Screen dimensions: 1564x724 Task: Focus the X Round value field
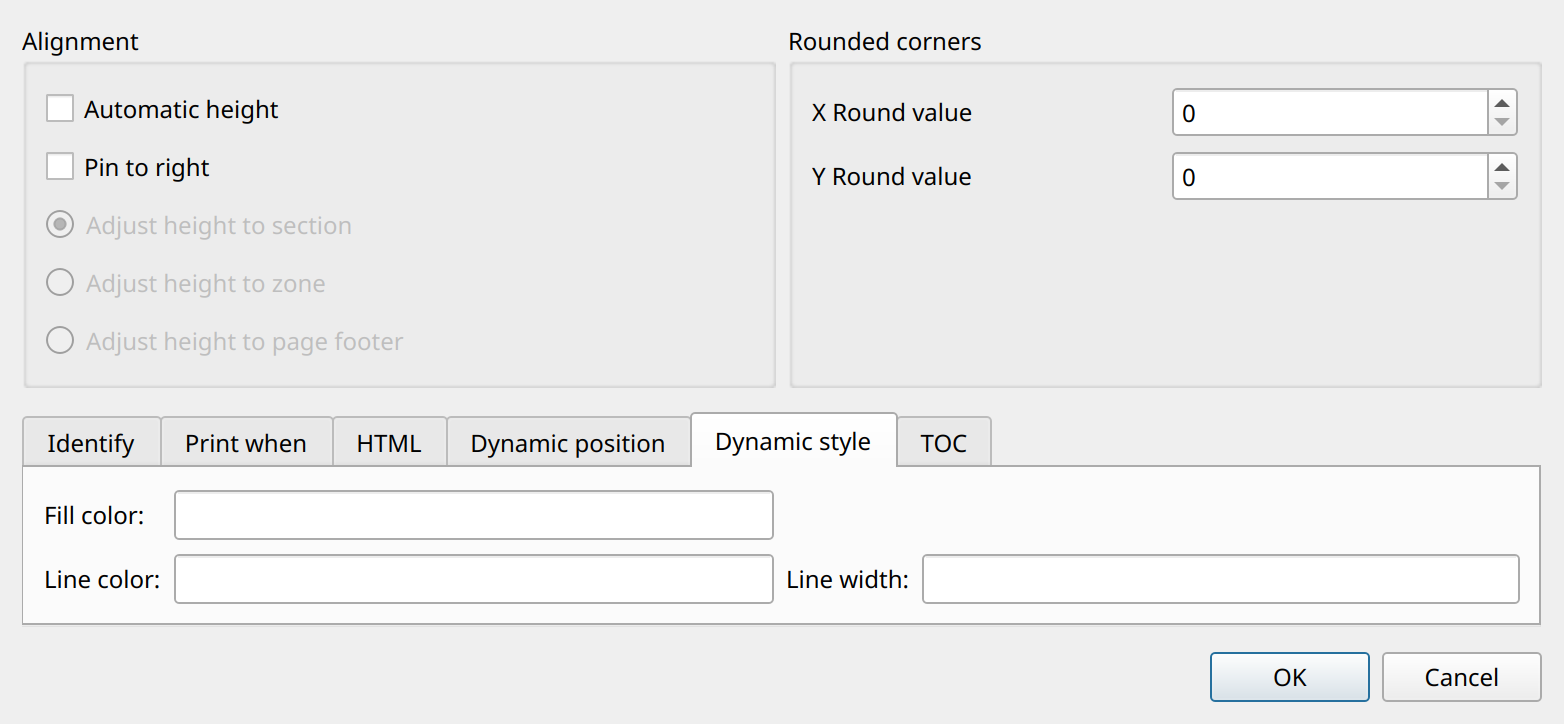1330,112
